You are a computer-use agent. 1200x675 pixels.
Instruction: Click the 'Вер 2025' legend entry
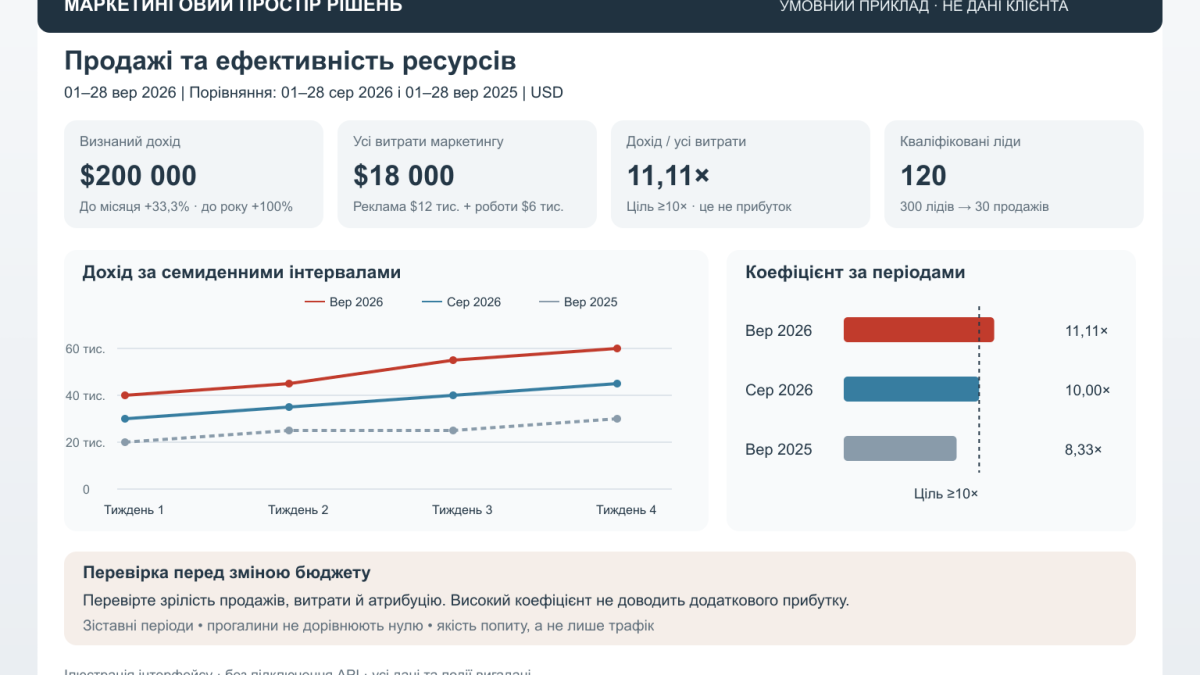(x=578, y=302)
